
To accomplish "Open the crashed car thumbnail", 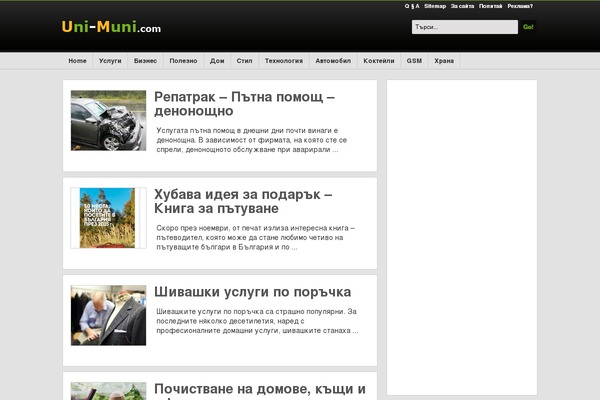I will coord(108,121).
